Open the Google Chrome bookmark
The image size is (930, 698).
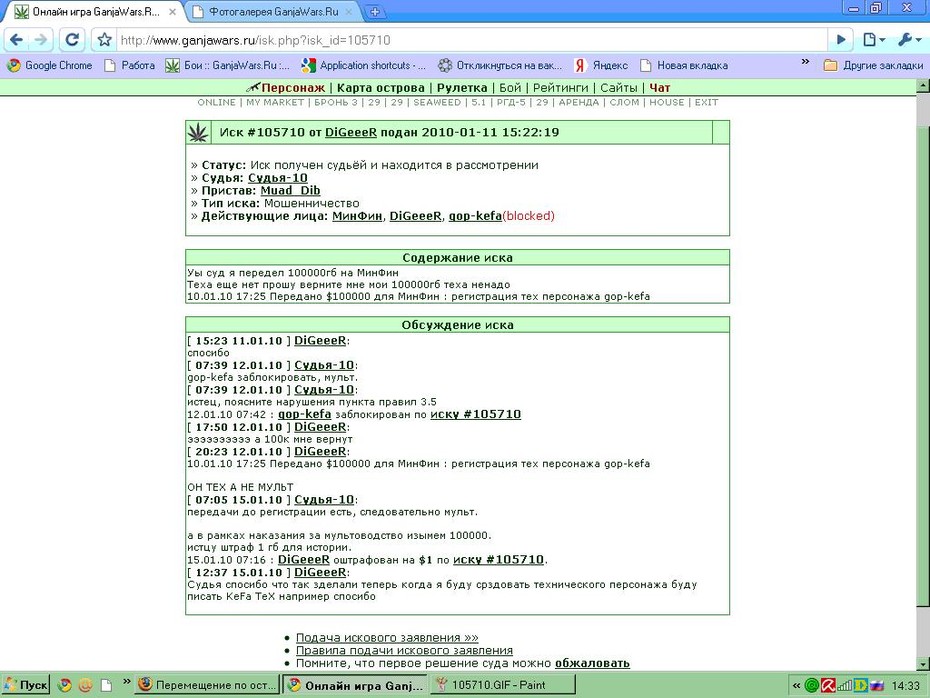coord(50,65)
